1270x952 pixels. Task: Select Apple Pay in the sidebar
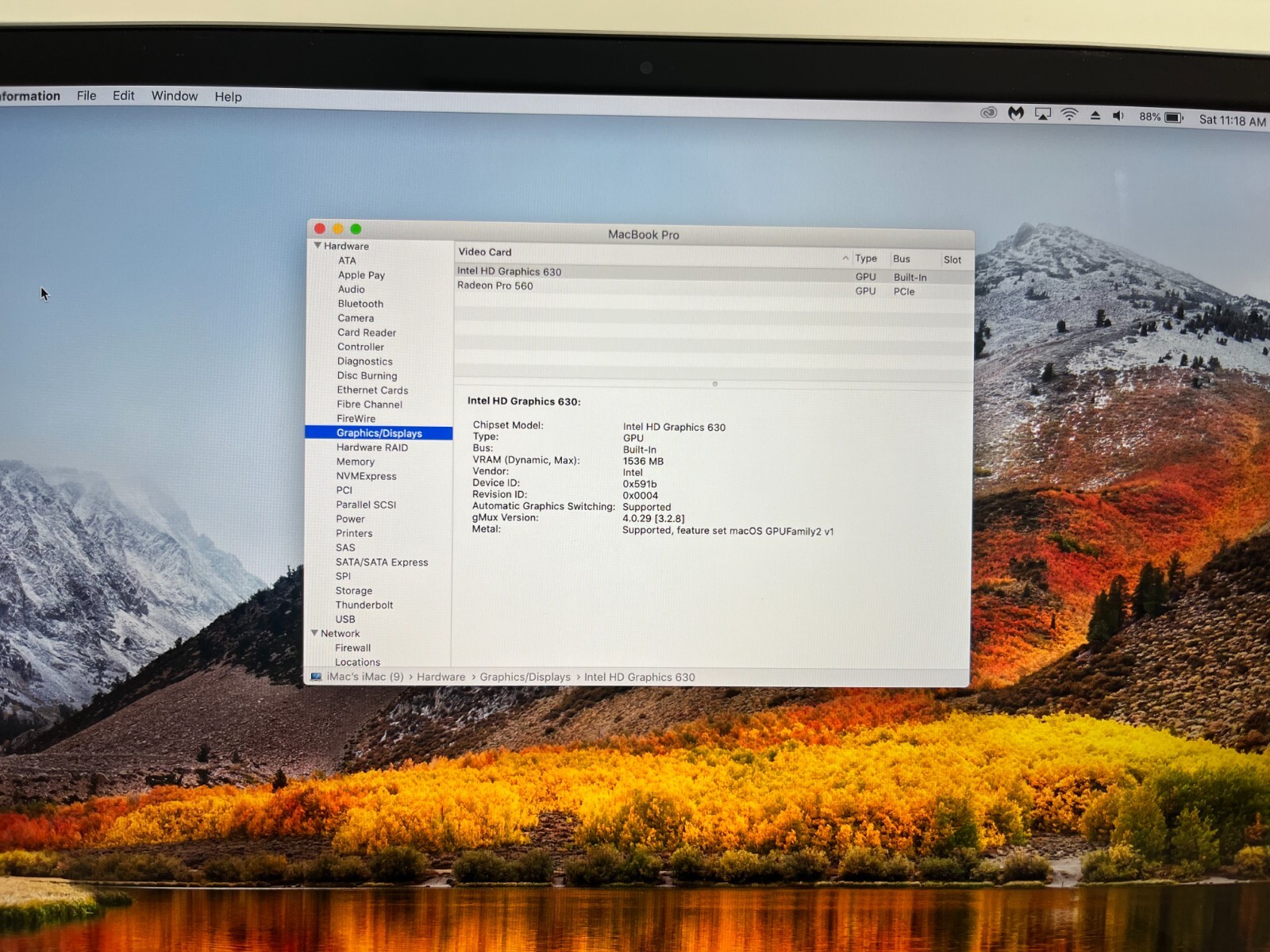(x=361, y=275)
